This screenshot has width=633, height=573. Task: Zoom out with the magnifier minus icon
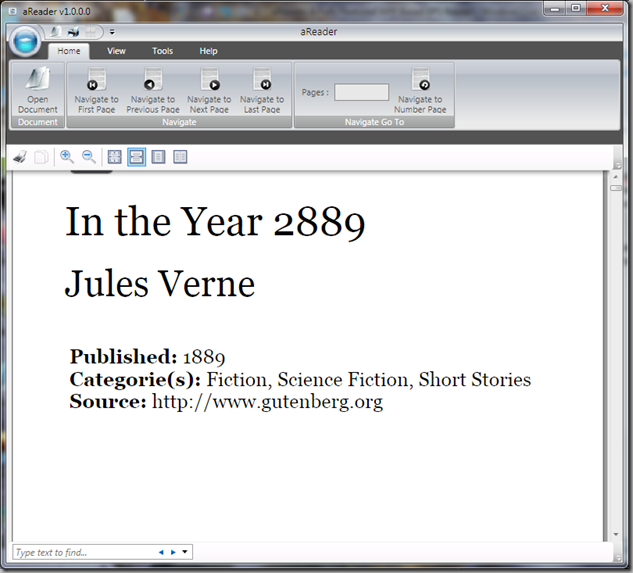pos(89,157)
